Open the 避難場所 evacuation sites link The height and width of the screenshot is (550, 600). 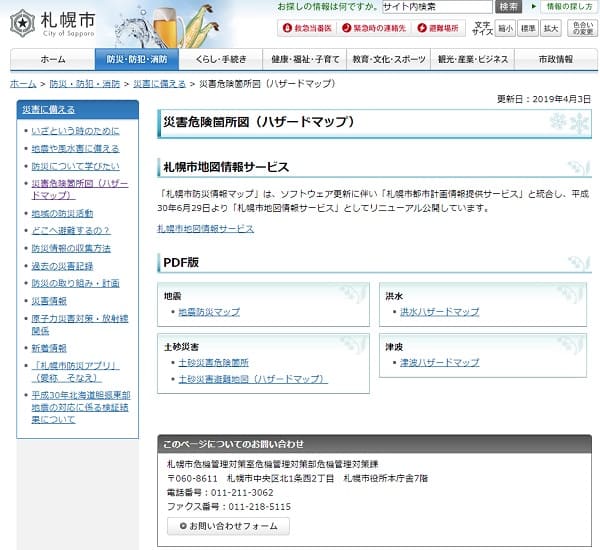(x=438, y=28)
